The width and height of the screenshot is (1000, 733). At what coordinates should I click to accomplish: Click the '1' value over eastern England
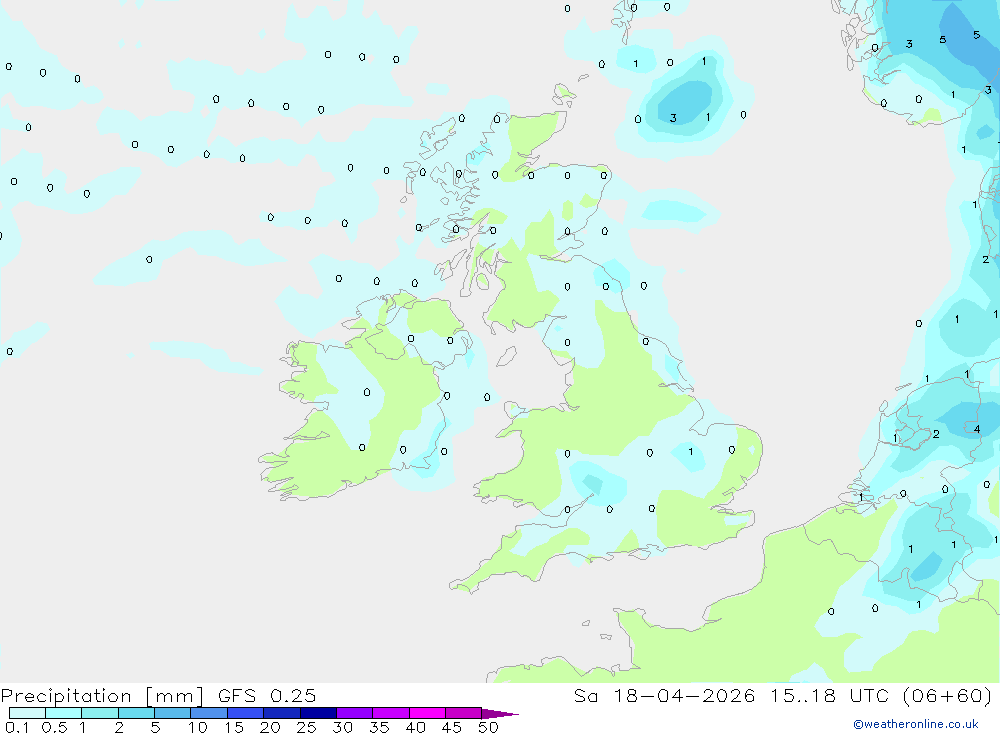pyautogui.click(x=691, y=452)
